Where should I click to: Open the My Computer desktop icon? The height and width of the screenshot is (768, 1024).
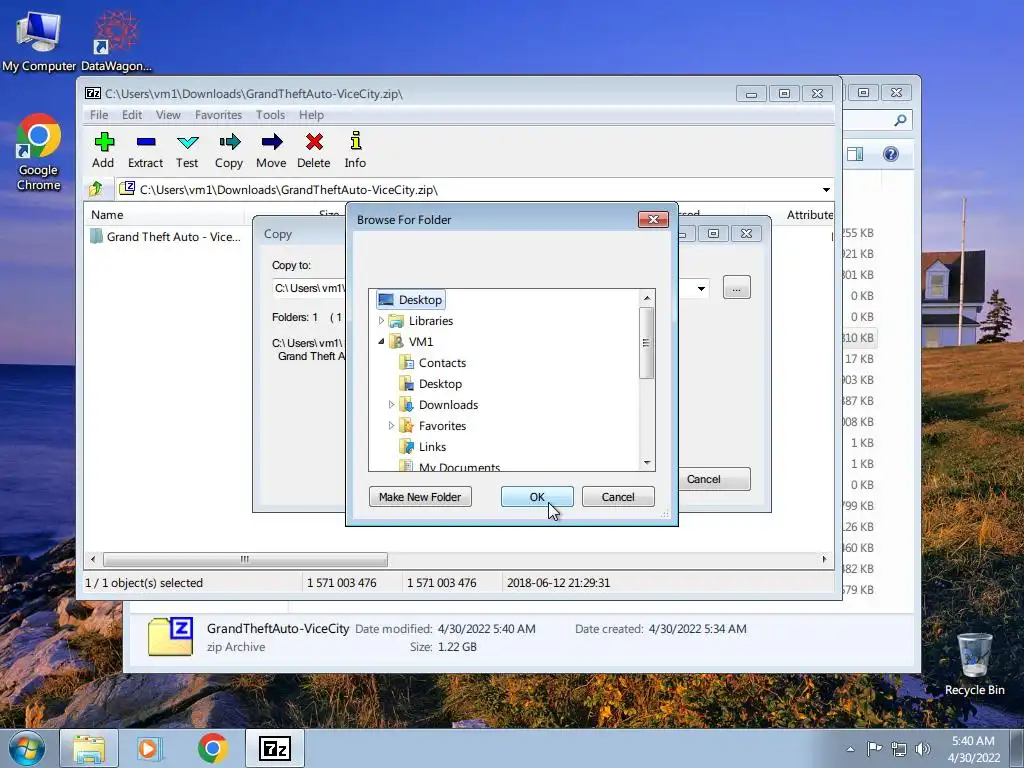(x=39, y=40)
